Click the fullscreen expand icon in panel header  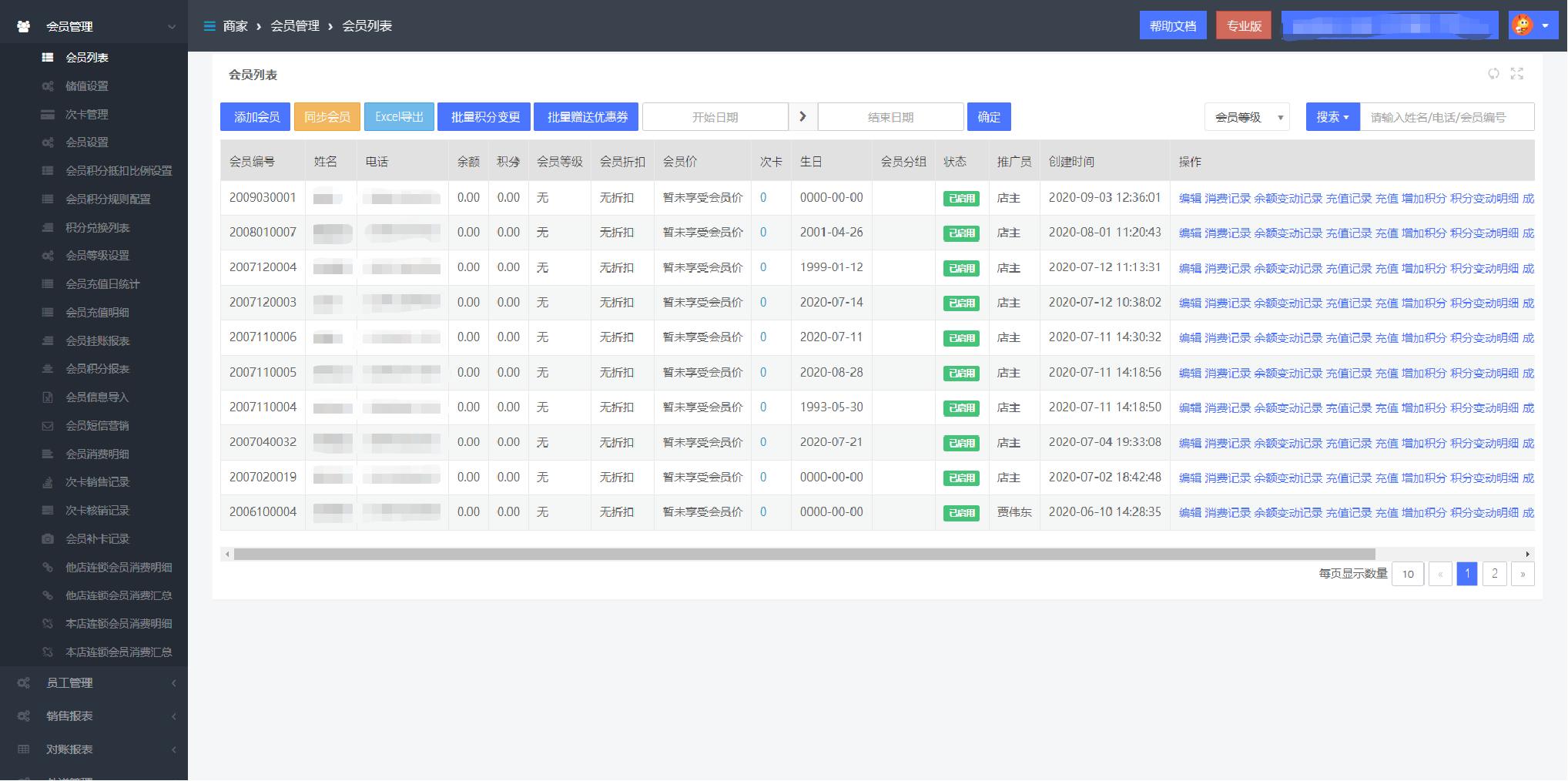click(1516, 74)
